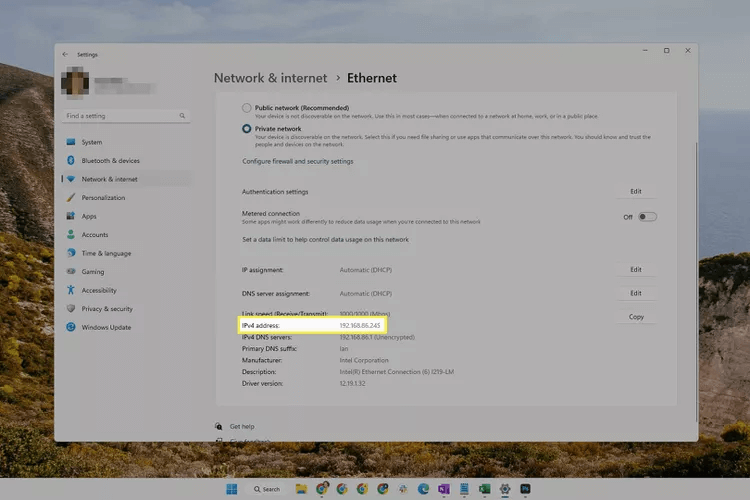This screenshot has height=500, width=750.
Task: Select Public network radio button
Action: [x=246, y=108]
